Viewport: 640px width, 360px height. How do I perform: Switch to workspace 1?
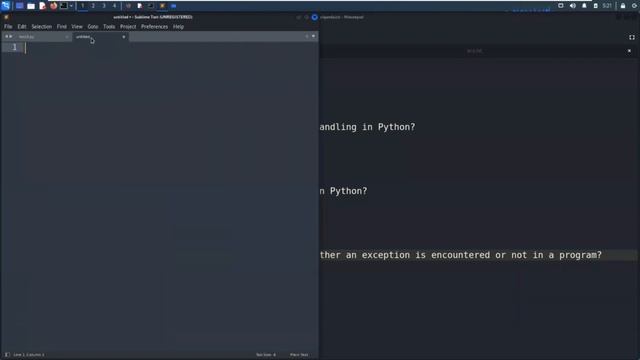(x=82, y=6)
